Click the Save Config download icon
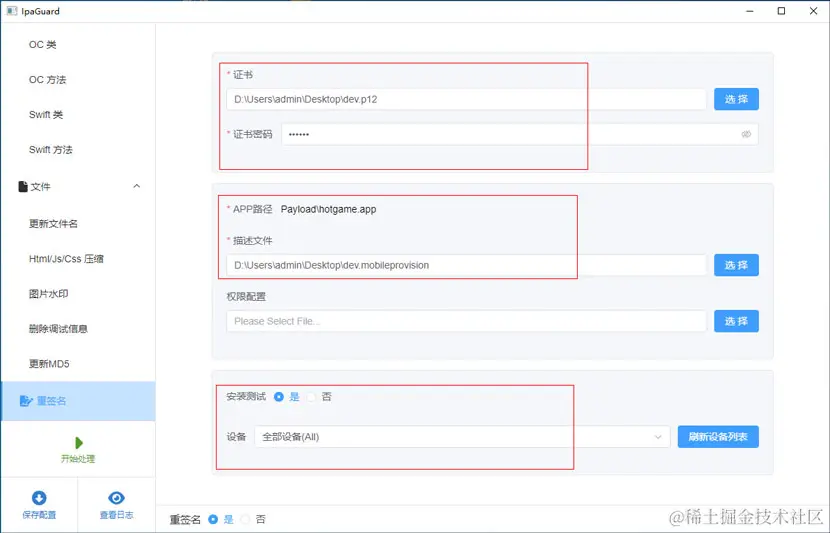This screenshot has width=830, height=533. click(x=39, y=498)
